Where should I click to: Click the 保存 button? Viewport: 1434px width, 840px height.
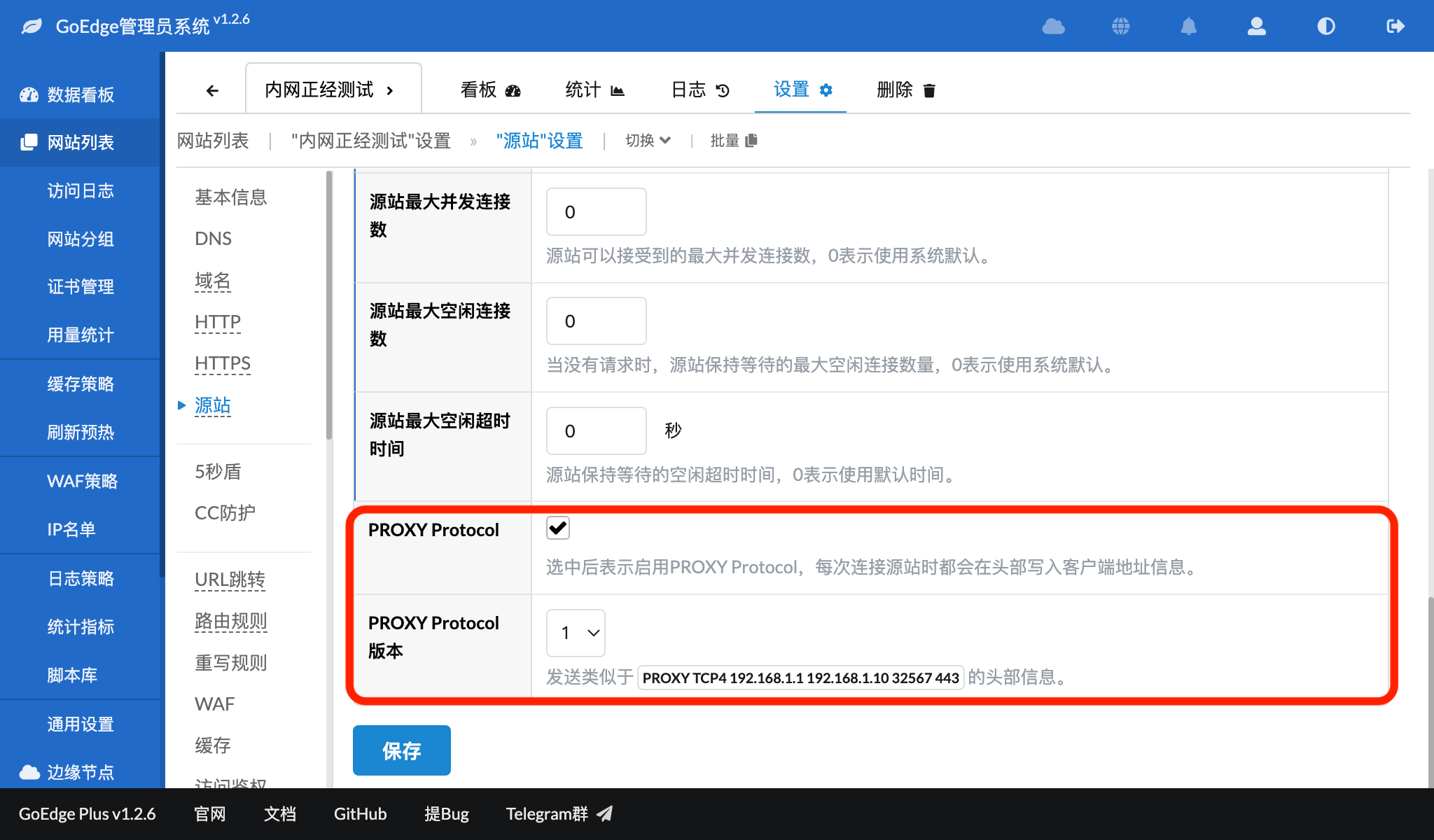pyautogui.click(x=401, y=750)
